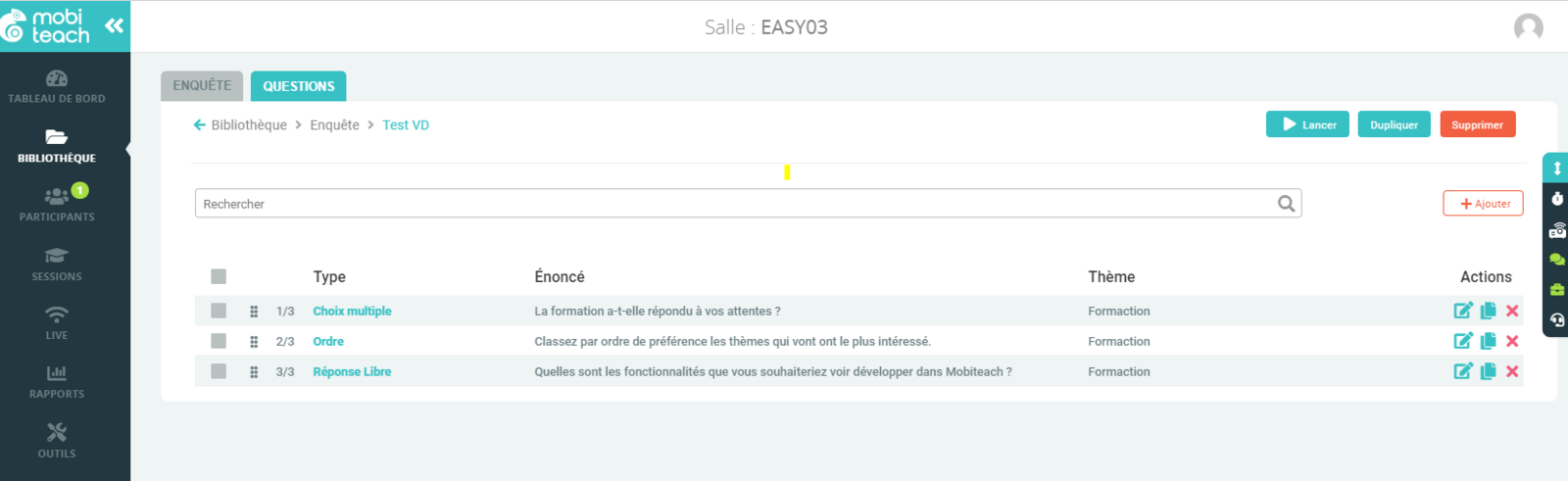Click the green participants badge showing 1
This screenshot has height=481, width=1568.
click(80, 190)
